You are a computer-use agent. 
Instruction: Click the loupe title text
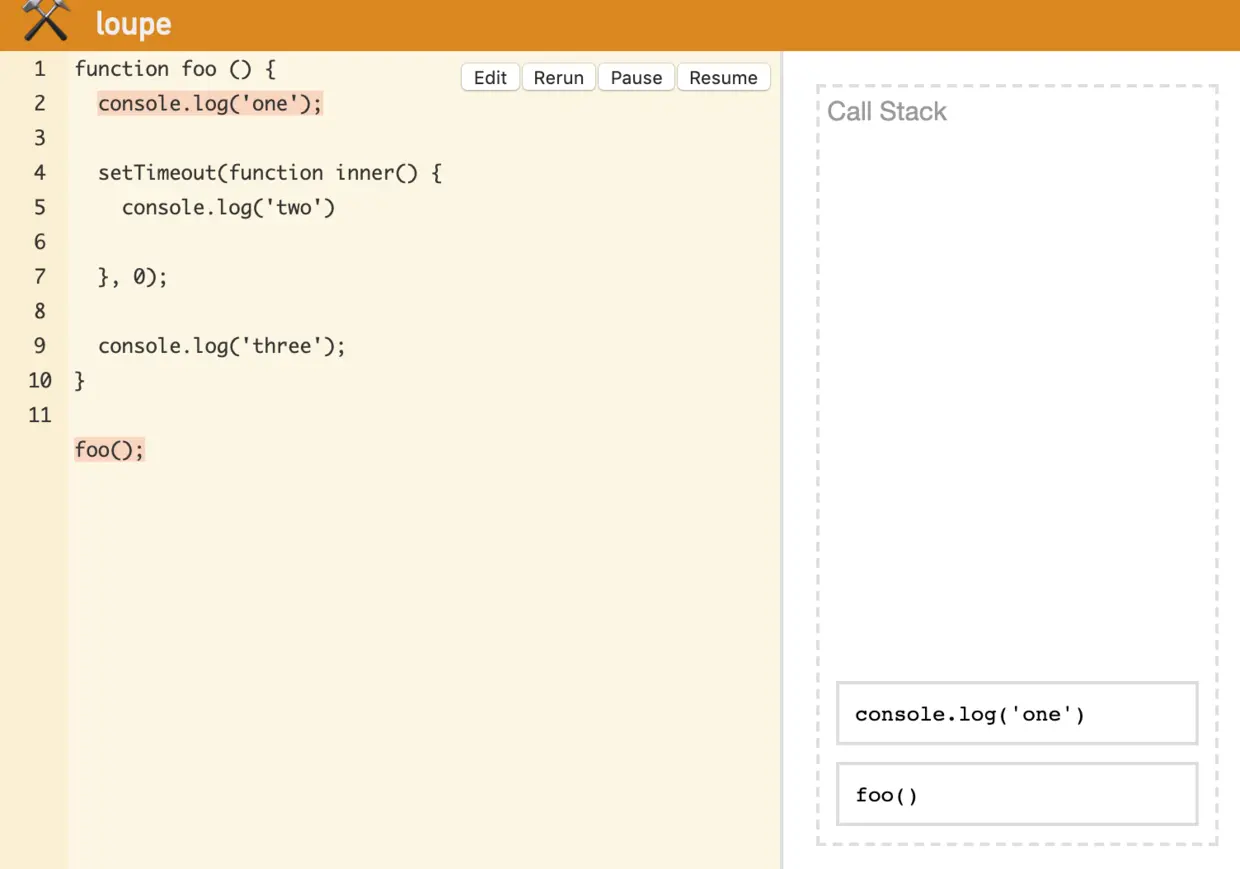[133, 23]
